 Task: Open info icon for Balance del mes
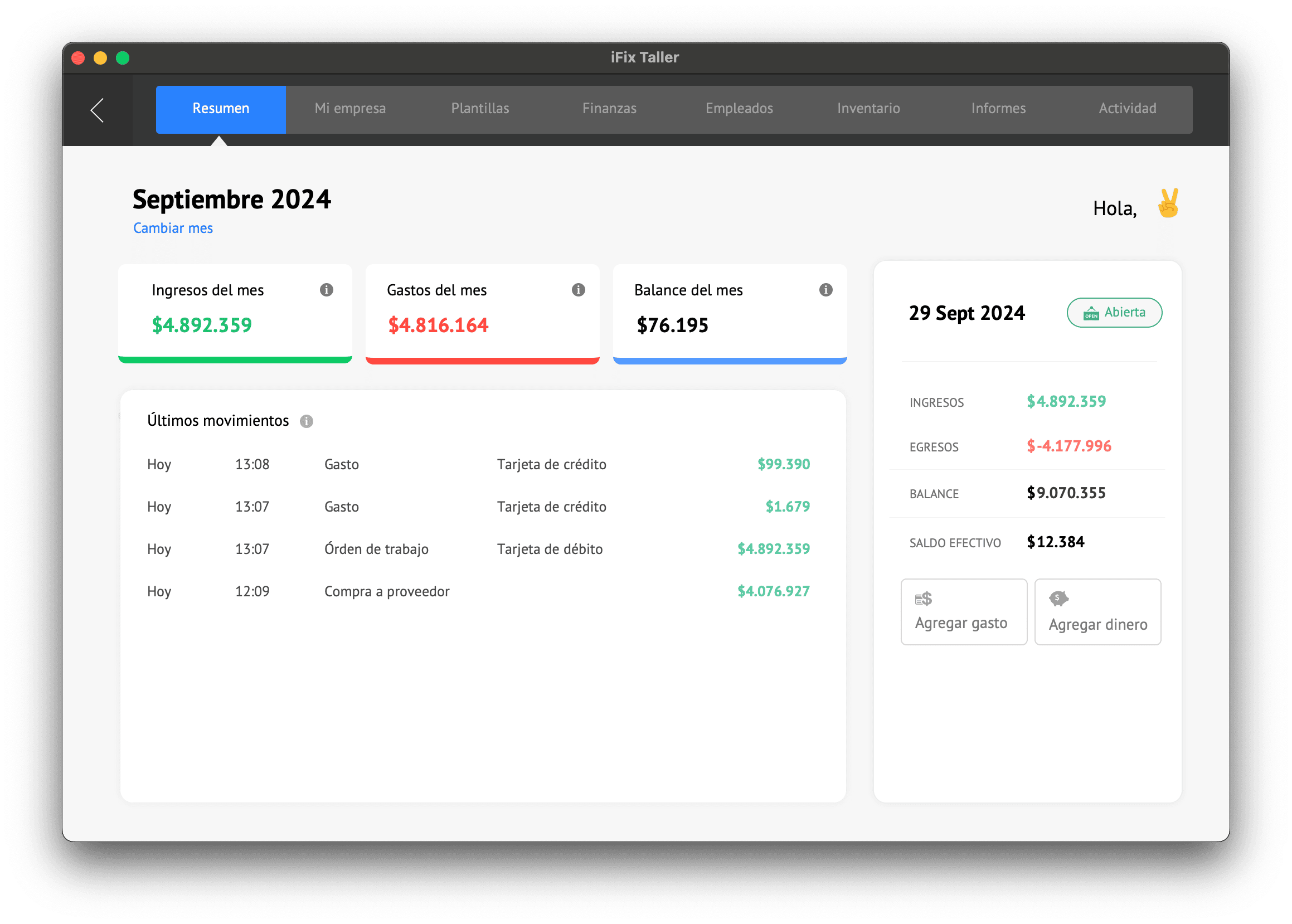[825, 290]
